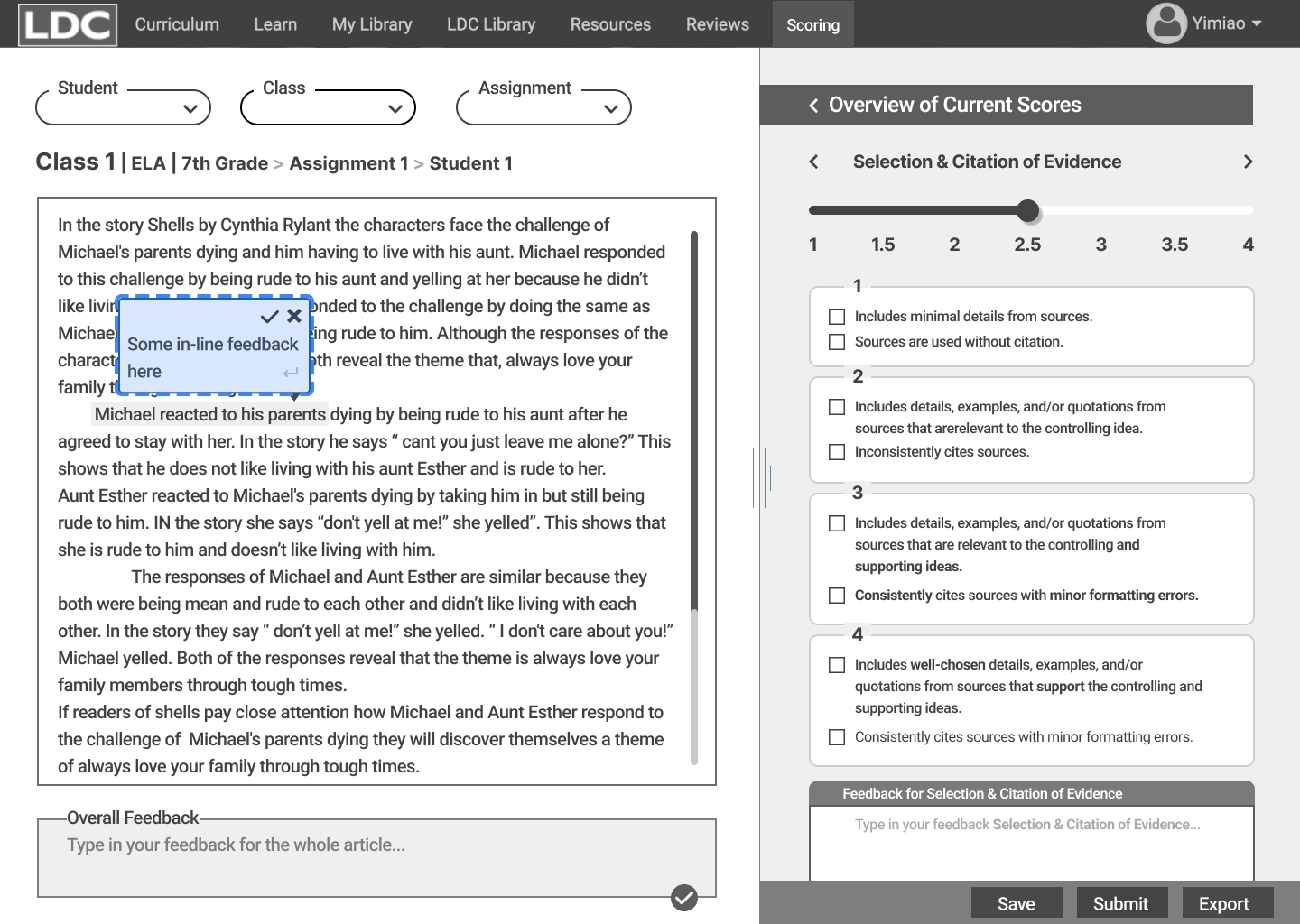Open the Class dropdown
The height and width of the screenshot is (924, 1300).
click(x=328, y=107)
